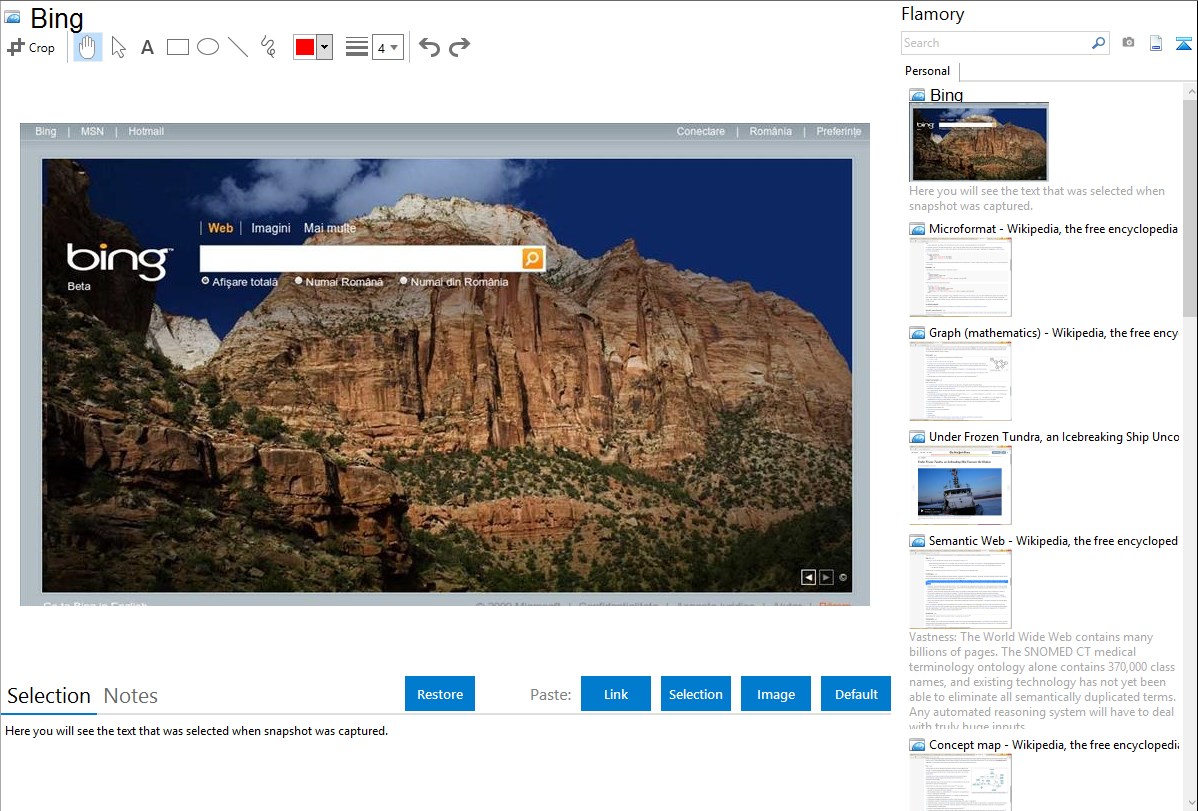
Task: Click the camera capture icon
Action: 1128,43
